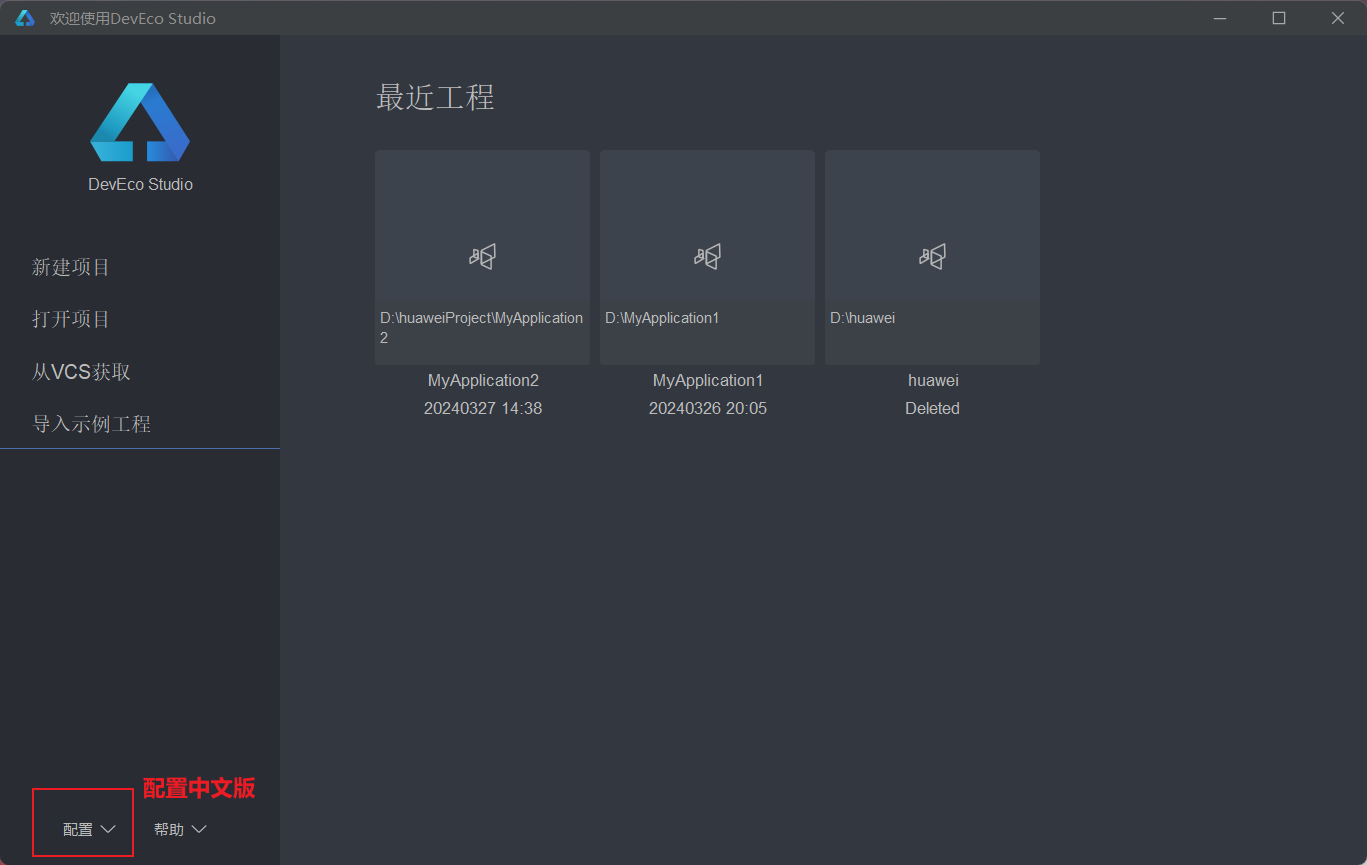Click the huawei project name label
The height and width of the screenshot is (865, 1367).
[933, 380]
